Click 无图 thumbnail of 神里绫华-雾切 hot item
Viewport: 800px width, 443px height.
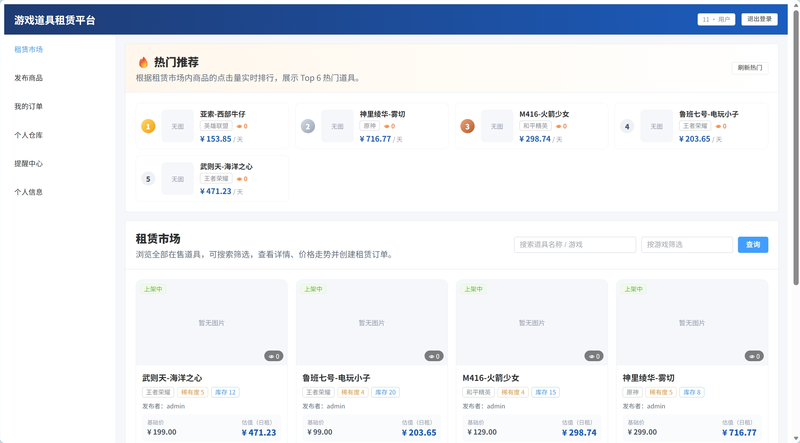(x=337, y=126)
